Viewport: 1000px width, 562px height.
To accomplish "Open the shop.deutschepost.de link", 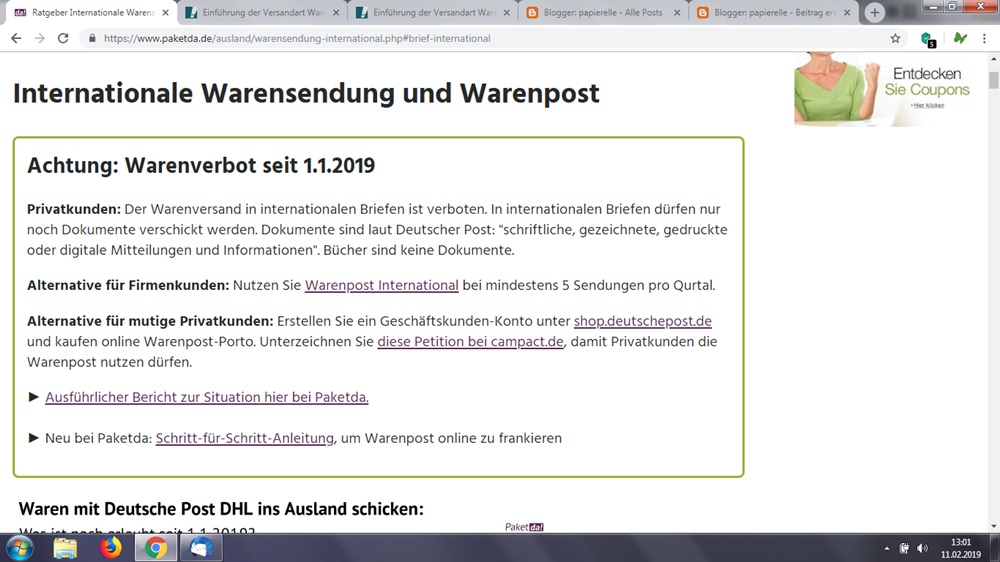I will pos(643,321).
